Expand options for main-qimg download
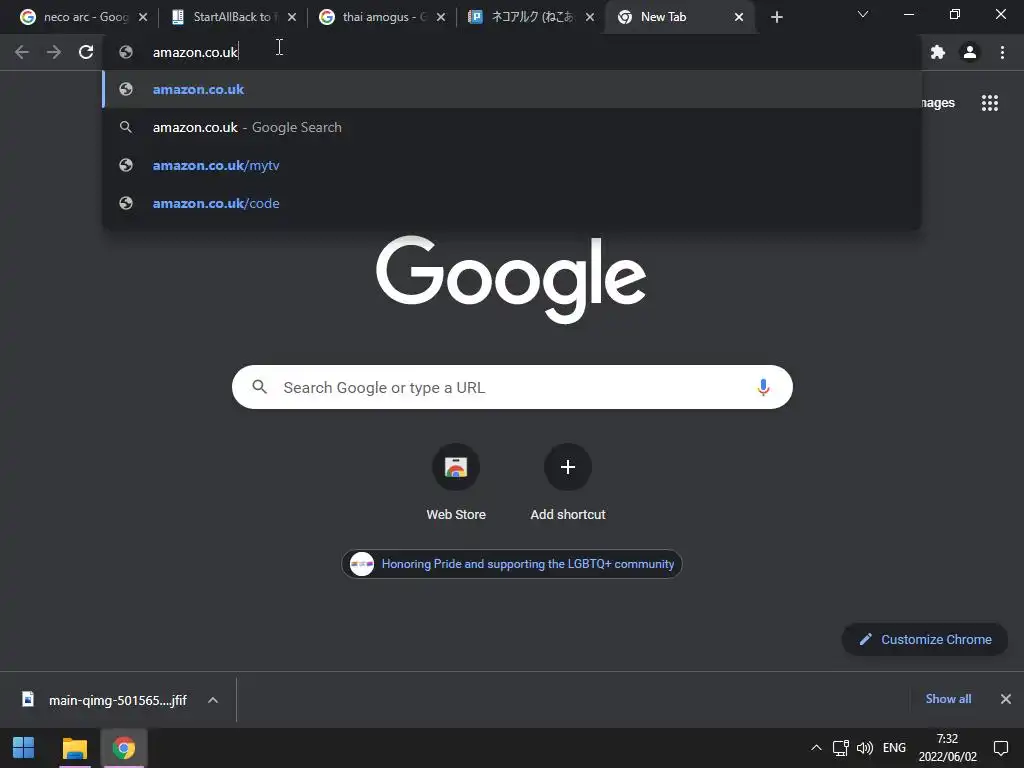This screenshot has width=1024, height=768. pos(213,700)
